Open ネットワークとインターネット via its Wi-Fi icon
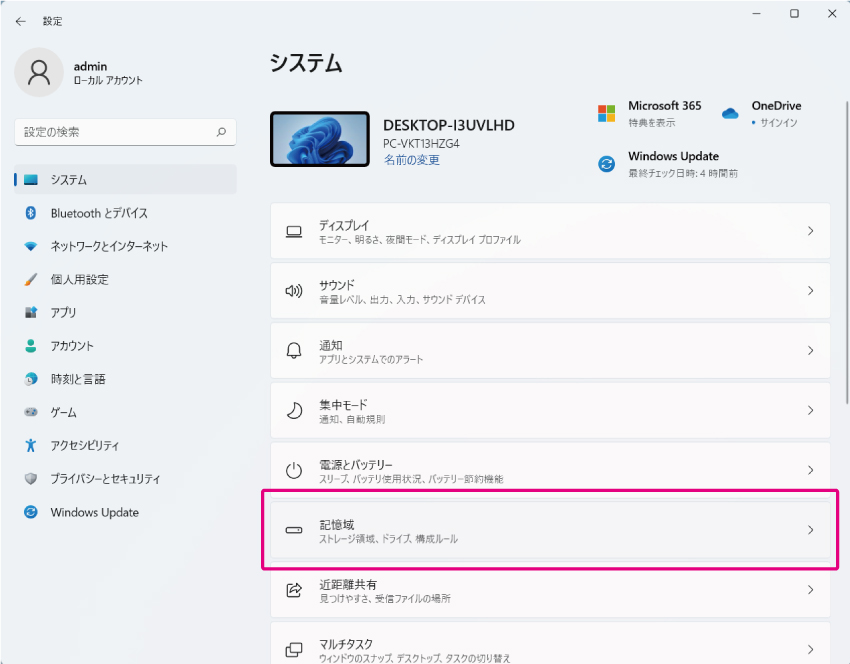Viewport: 850px width, 664px height. [31, 246]
